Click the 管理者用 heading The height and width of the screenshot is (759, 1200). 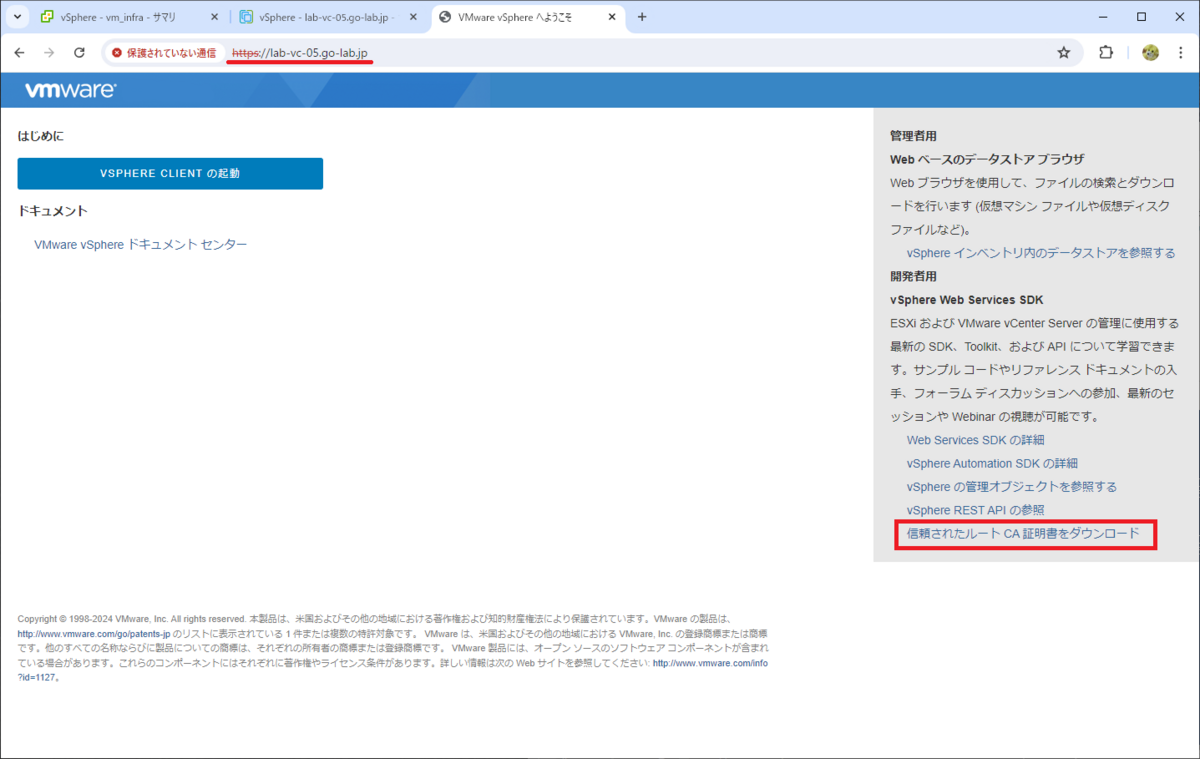(x=913, y=136)
